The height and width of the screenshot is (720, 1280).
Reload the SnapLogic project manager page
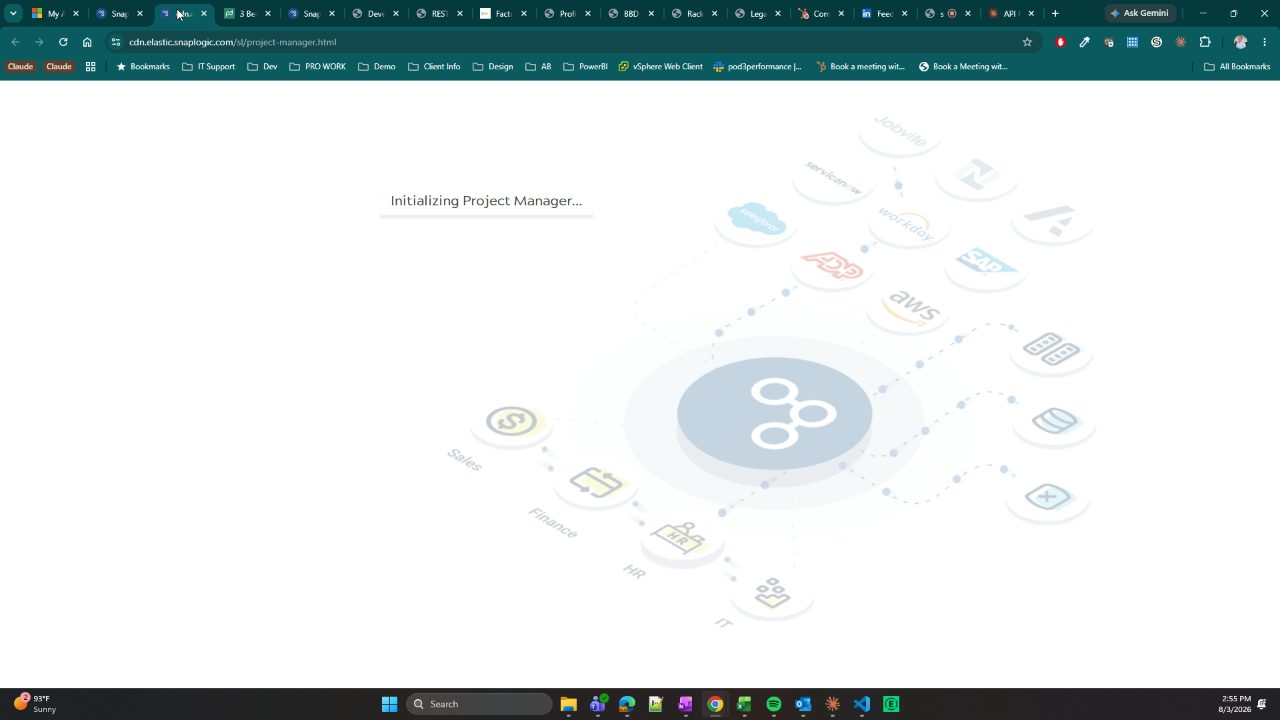tap(63, 42)
